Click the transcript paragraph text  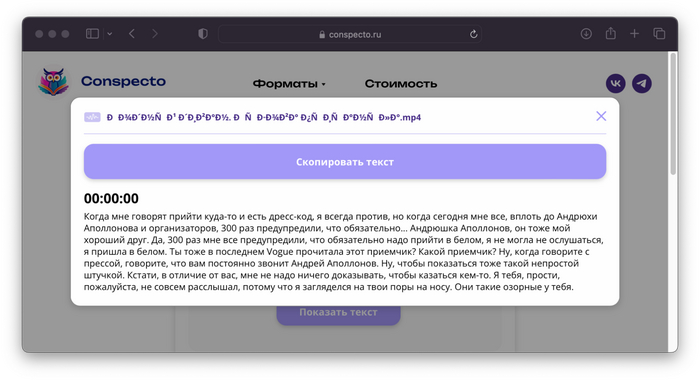tap(343, 251)
